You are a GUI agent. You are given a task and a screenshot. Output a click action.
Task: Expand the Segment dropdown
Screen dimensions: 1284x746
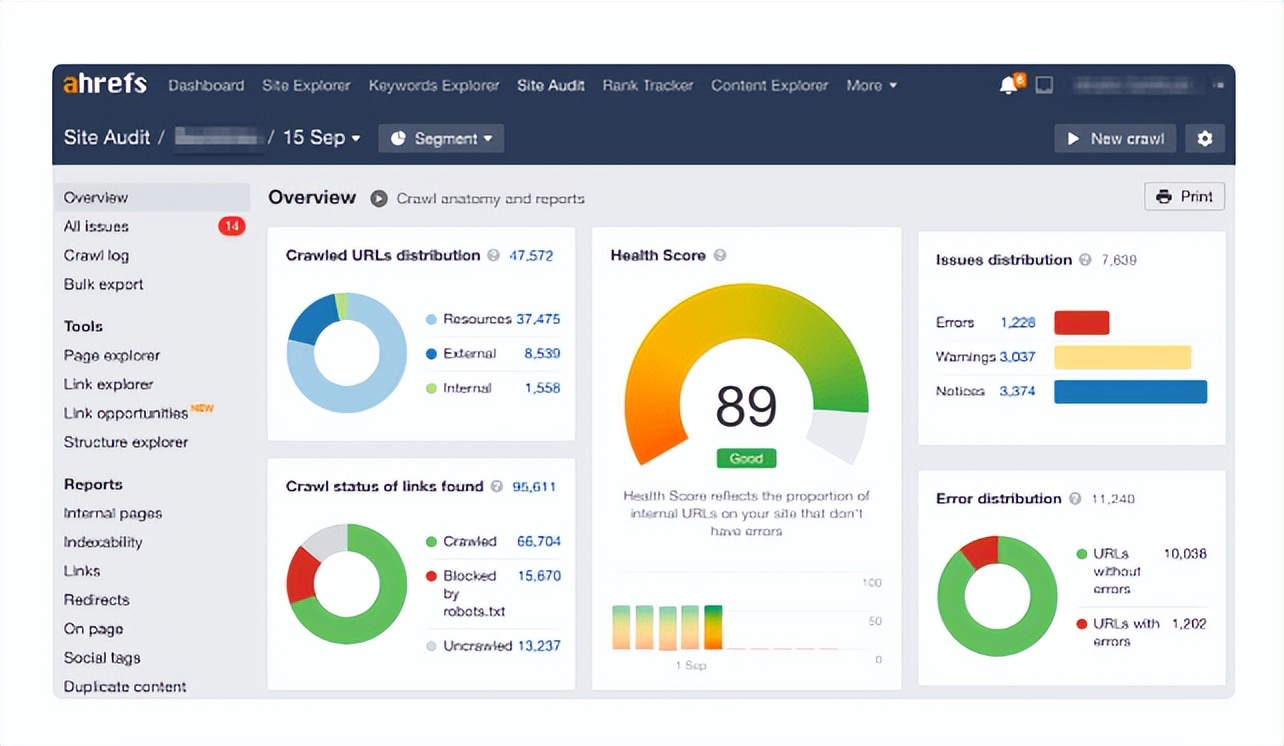(x=441, y=139)
